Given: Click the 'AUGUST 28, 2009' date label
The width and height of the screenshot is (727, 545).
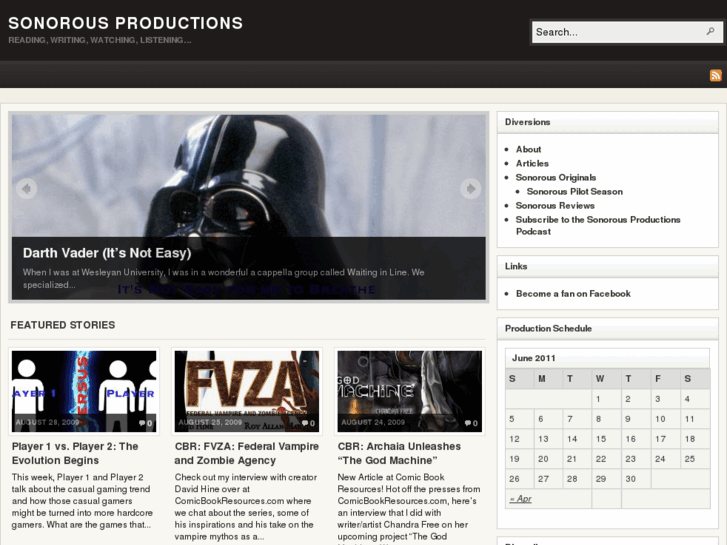Looking at the screenshot, I should pyautogui.click(x=47, y=423).
